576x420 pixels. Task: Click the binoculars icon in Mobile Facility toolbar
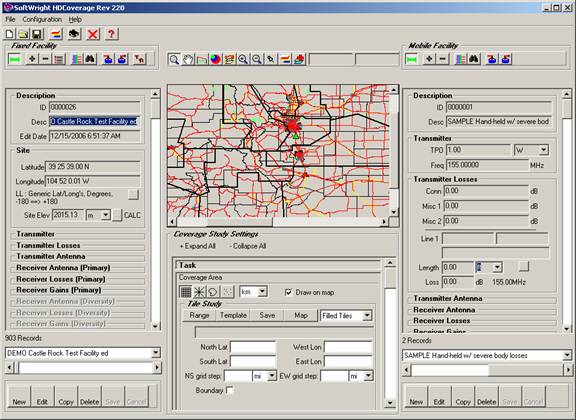pos(474,59)
